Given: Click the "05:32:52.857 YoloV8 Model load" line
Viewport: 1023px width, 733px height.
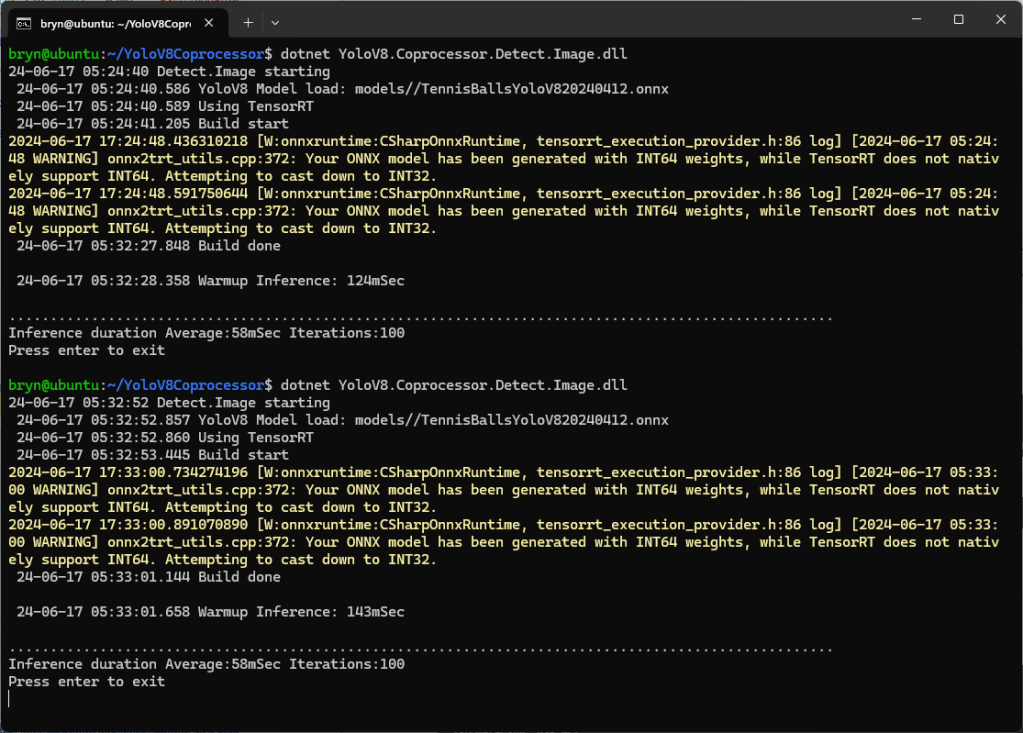Looking at the screenshot, I should tap(342, 420).
